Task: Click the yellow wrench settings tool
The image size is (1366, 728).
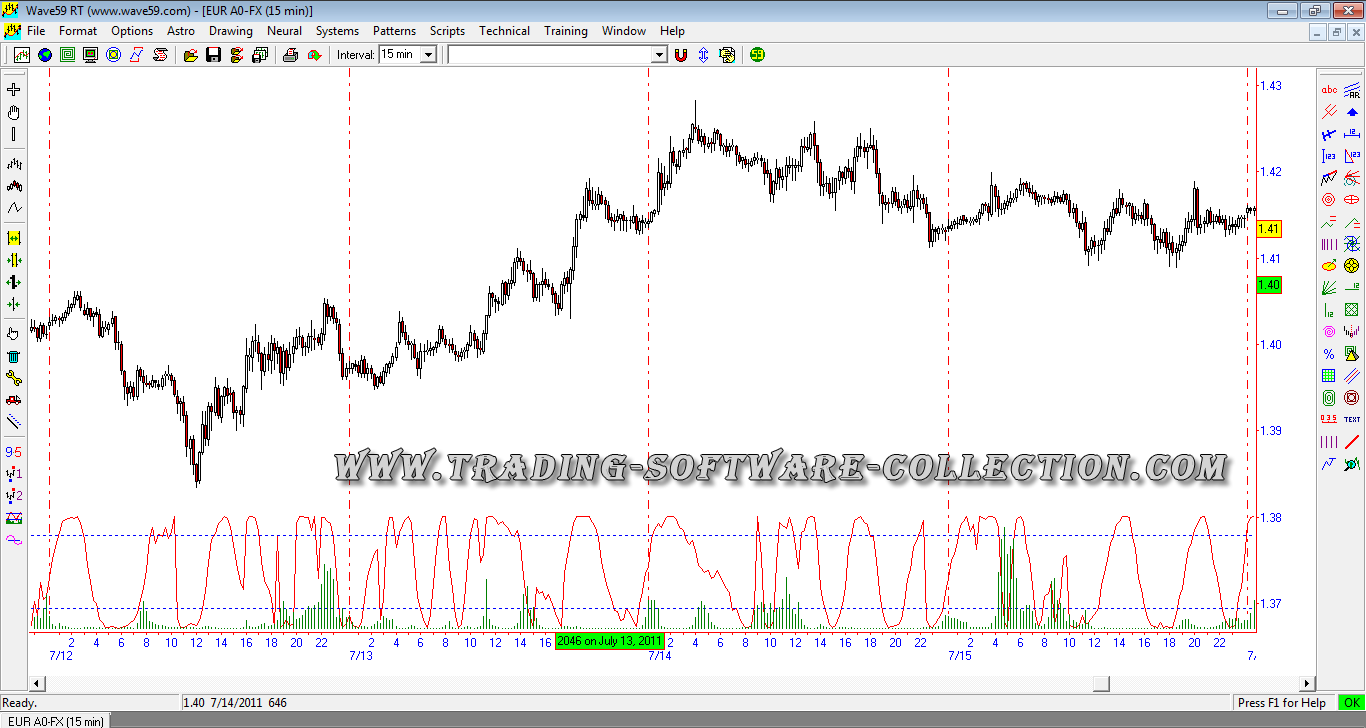Action: click(13, 378)
